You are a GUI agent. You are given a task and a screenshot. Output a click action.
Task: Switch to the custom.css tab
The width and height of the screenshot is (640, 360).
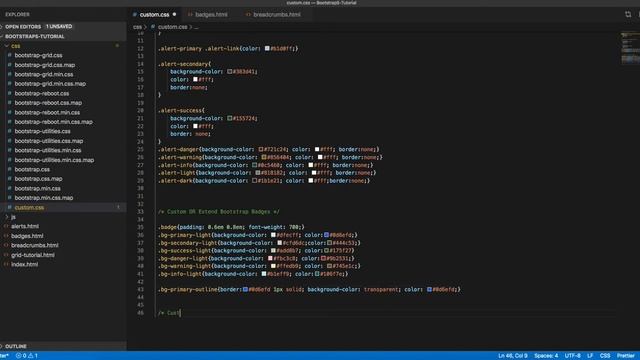[x=154, y=15]
